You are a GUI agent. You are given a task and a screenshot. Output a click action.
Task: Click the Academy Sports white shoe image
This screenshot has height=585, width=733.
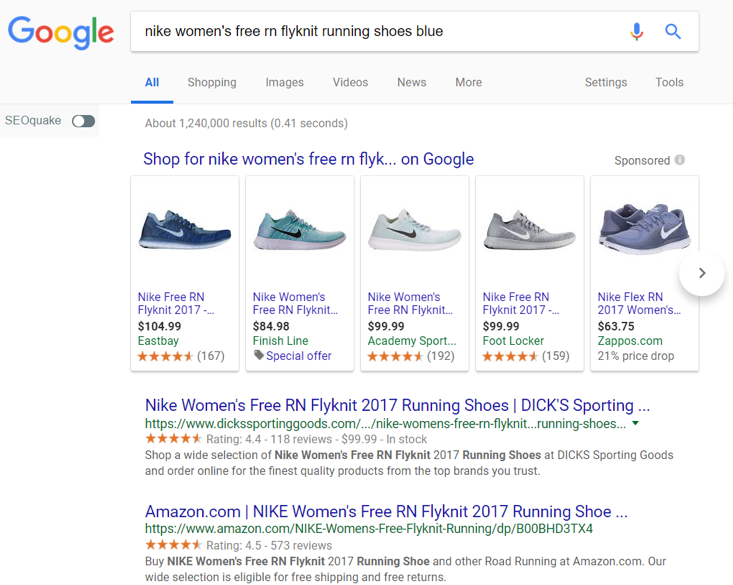[415, 230]
